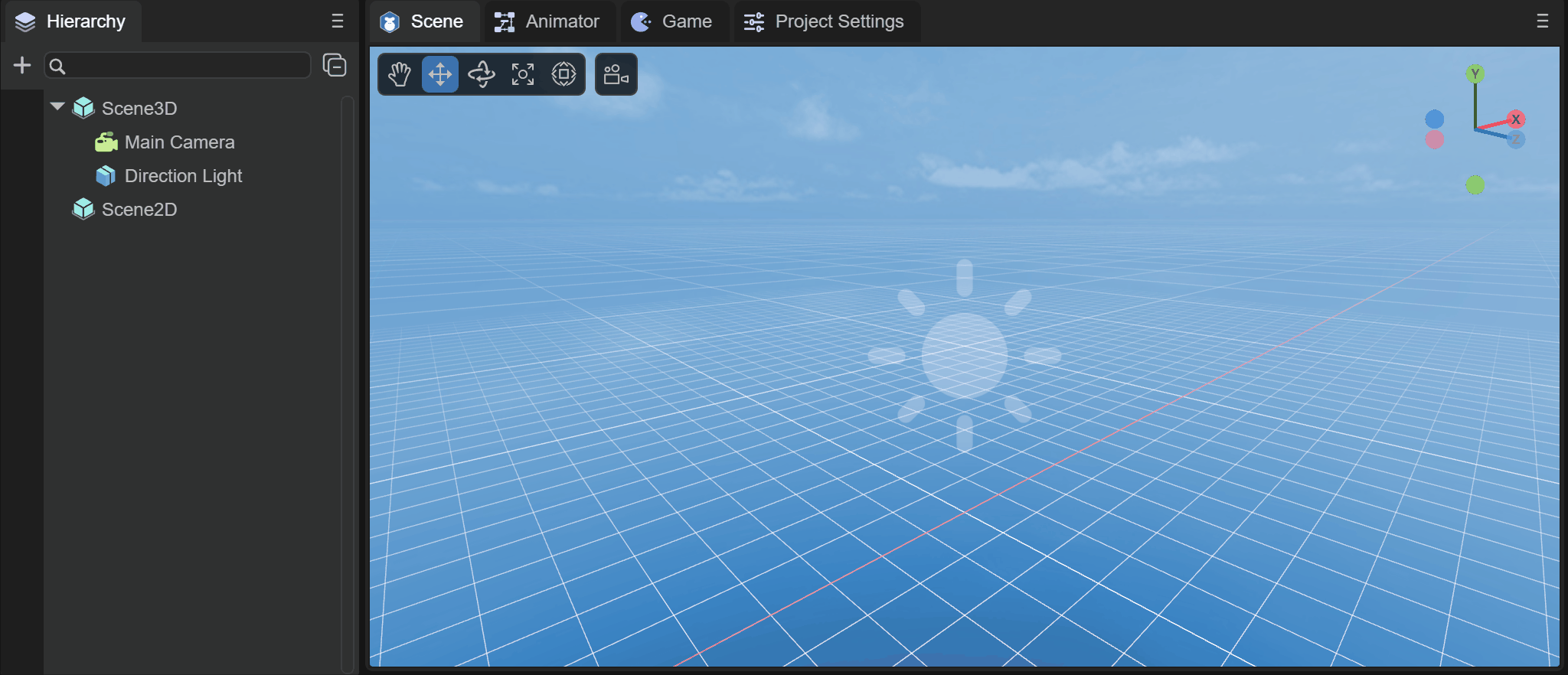The height and width of the screenshot is (675, 1568).
Task: Switch to the Animator tab
Action: click(548, 21)
